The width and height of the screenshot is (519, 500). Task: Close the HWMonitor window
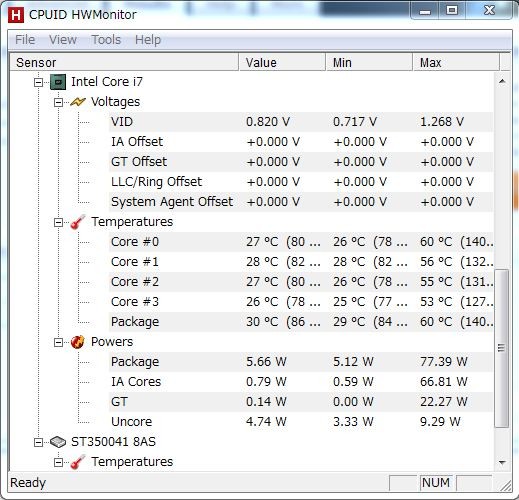[489, 11]
